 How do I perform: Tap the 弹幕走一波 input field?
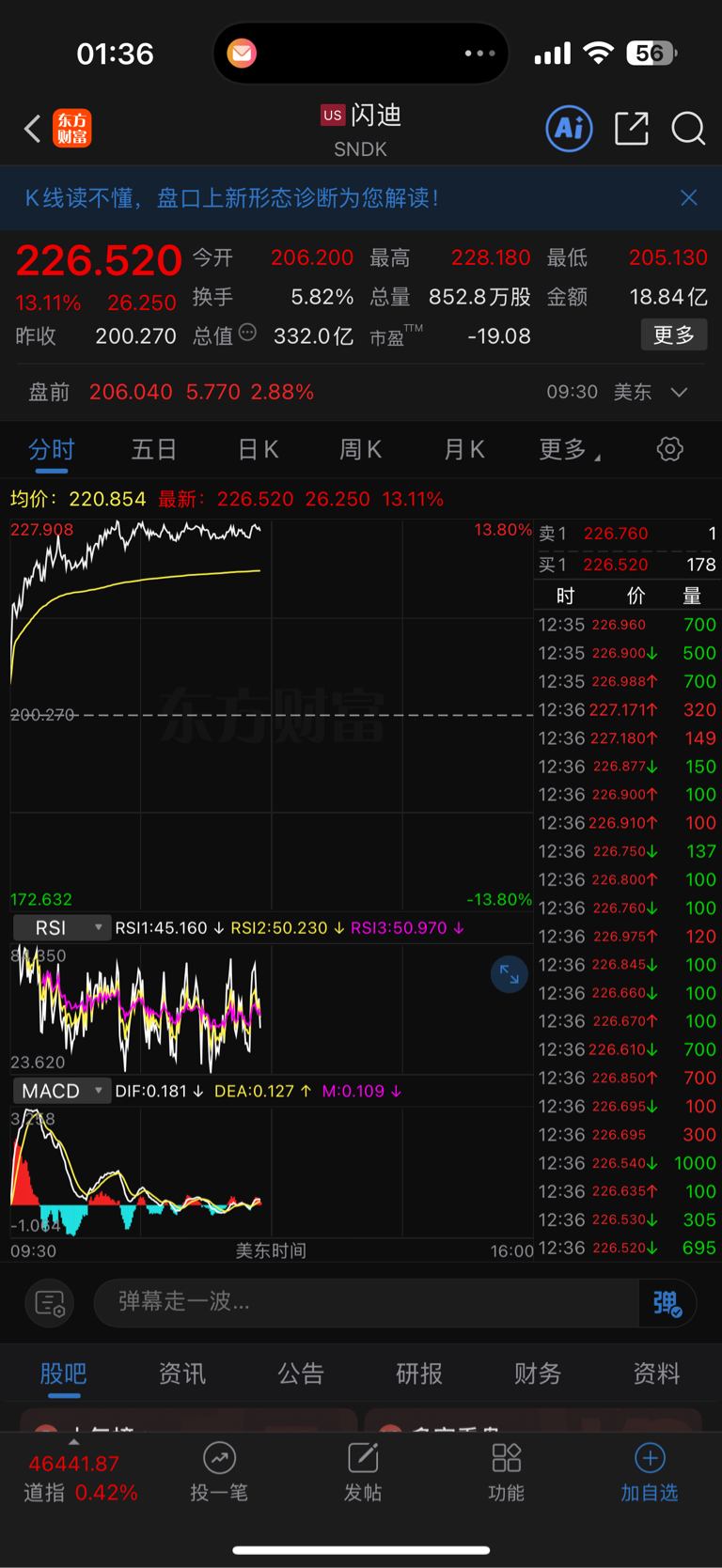[367, 1302]
